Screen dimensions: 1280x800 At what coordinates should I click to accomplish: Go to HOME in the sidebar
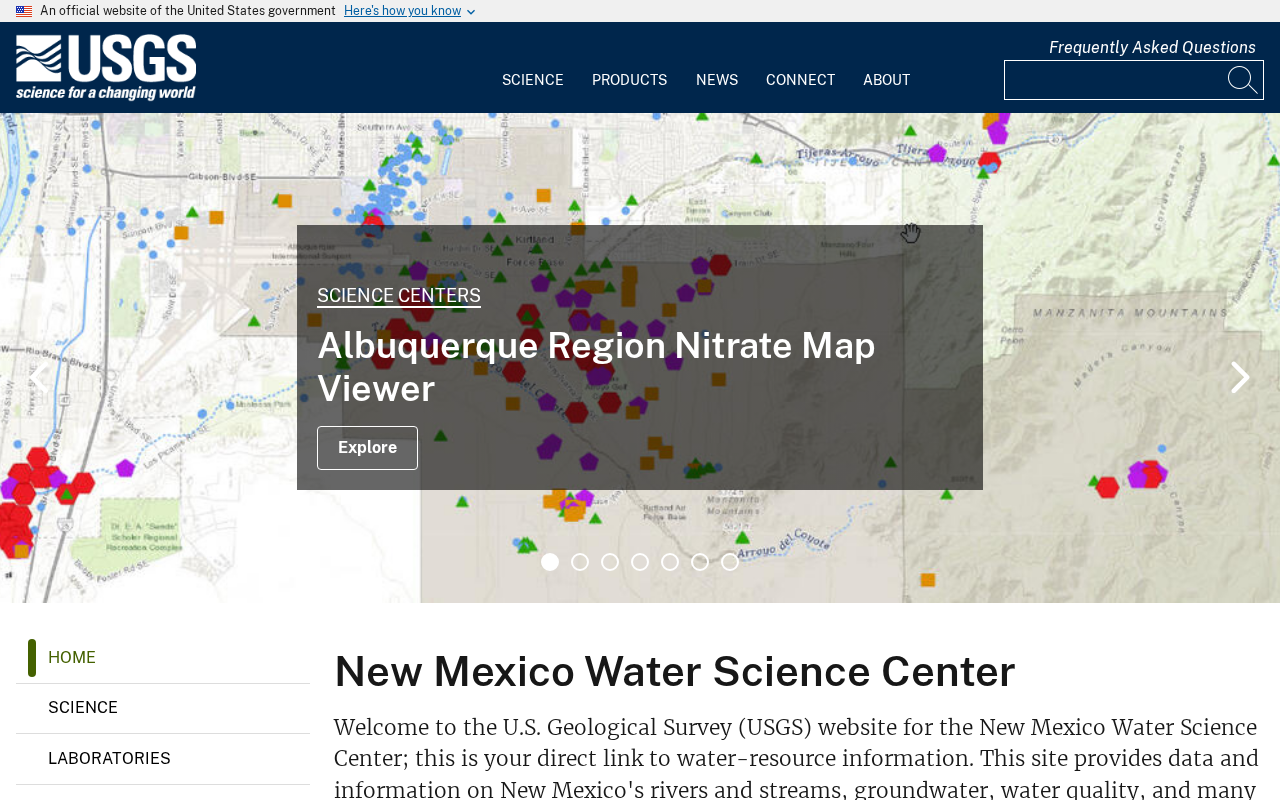click(163, 658)
